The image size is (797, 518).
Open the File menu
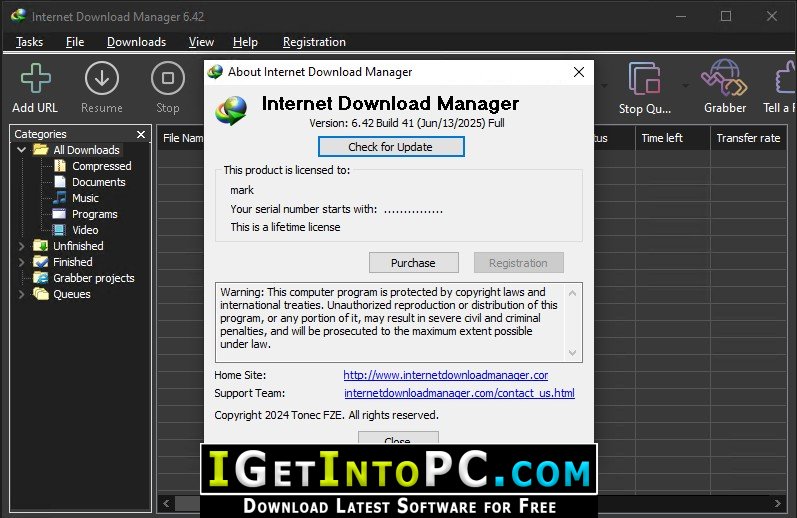[x=75, y=42]
